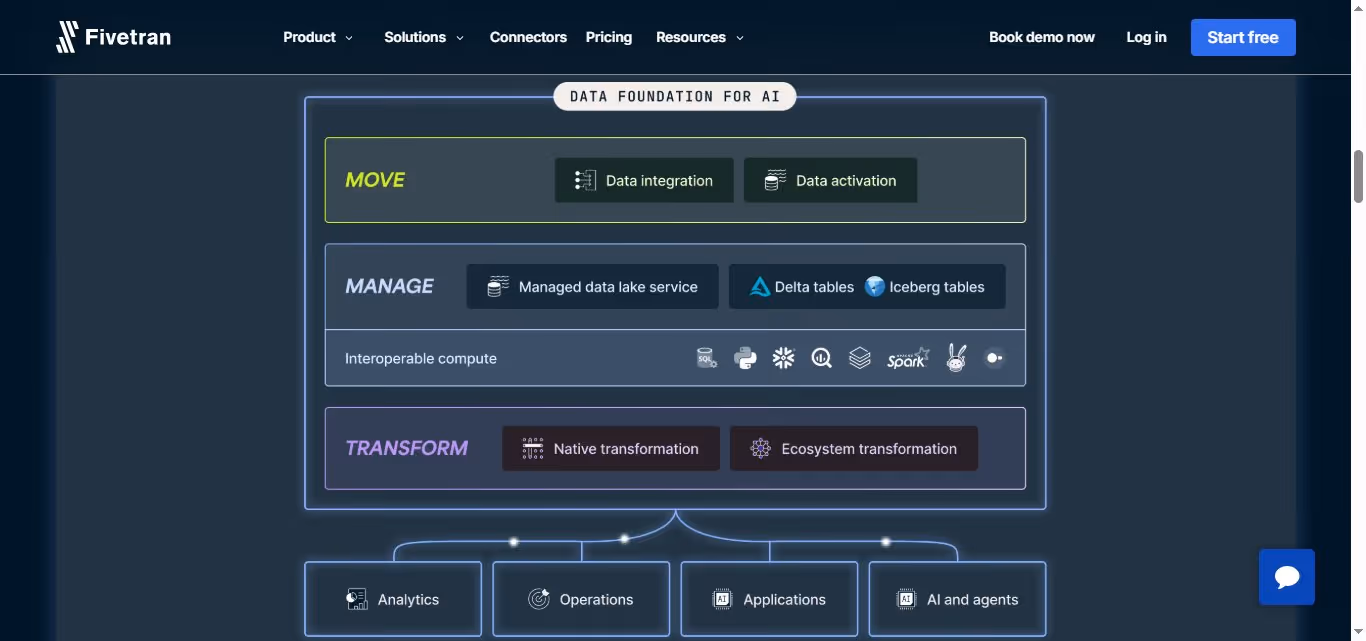Click the Managed data lake icon
The width and height of the screenshot is (1366, 641).
[498, 286]
